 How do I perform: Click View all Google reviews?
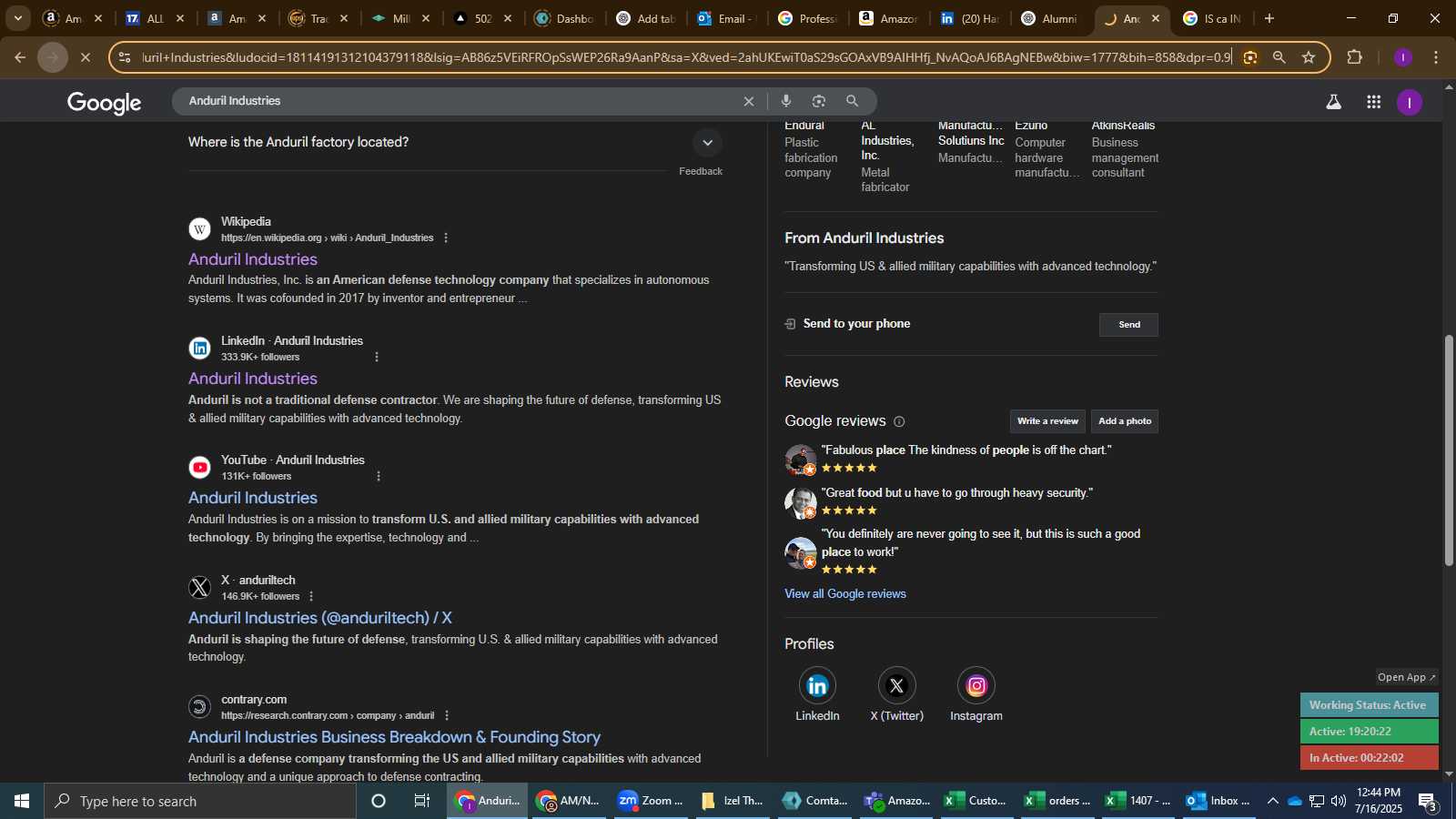click(845, 593)
